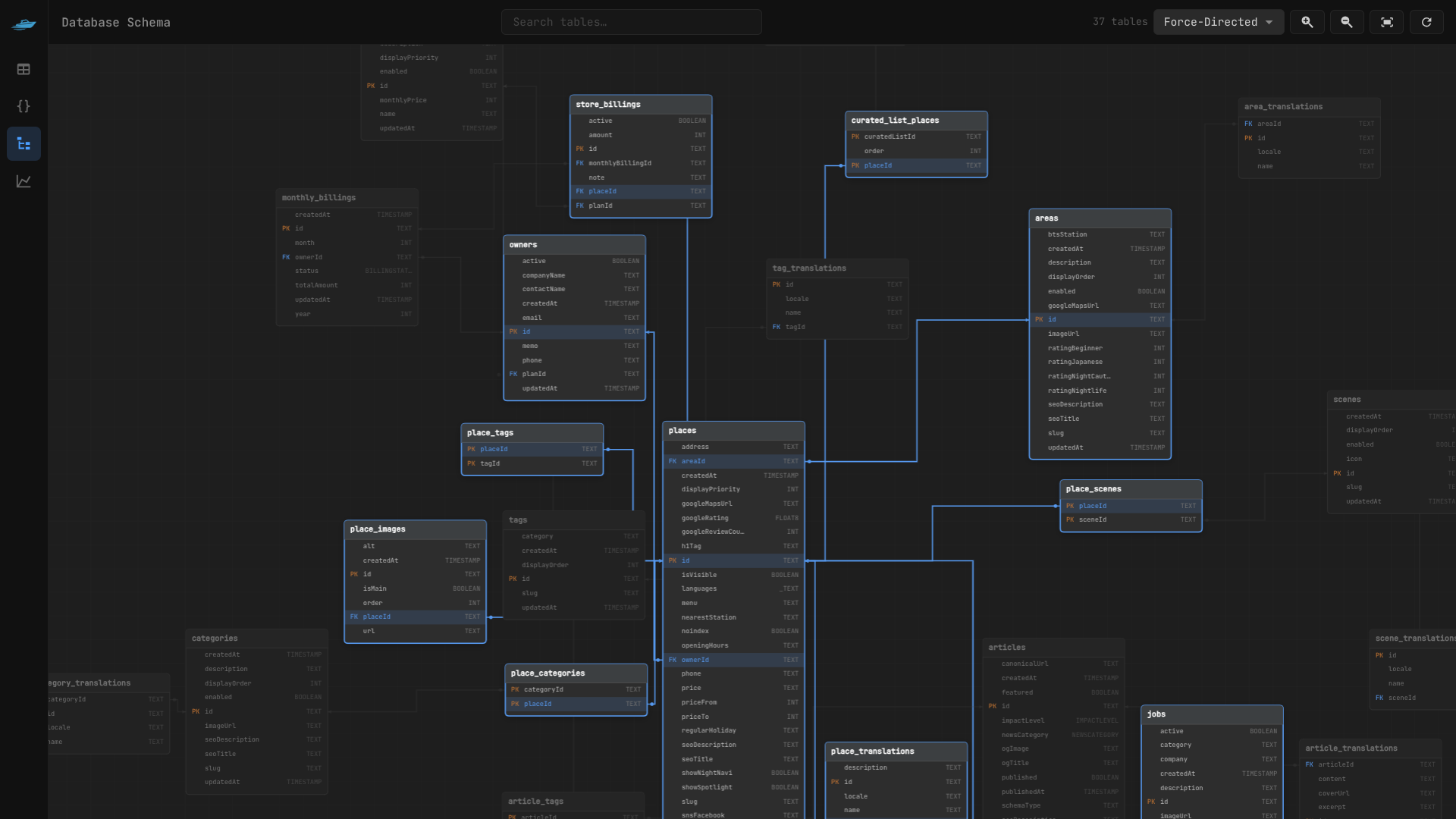Select the place_scenes table header

(x=1131, y=489)
